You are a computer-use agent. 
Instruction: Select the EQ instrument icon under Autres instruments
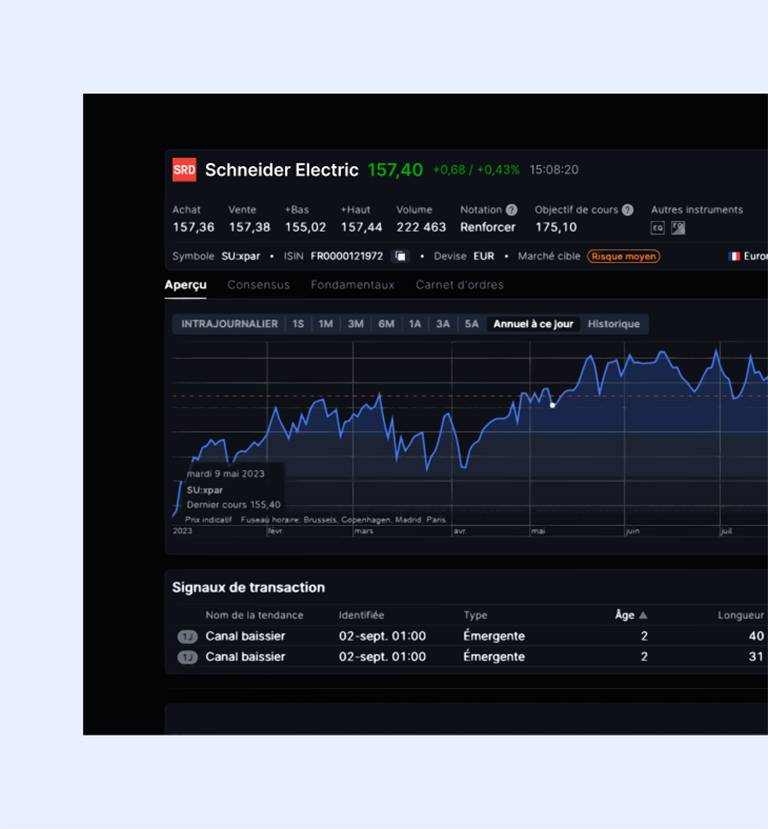pyautogui.click(x=658, y=228)
